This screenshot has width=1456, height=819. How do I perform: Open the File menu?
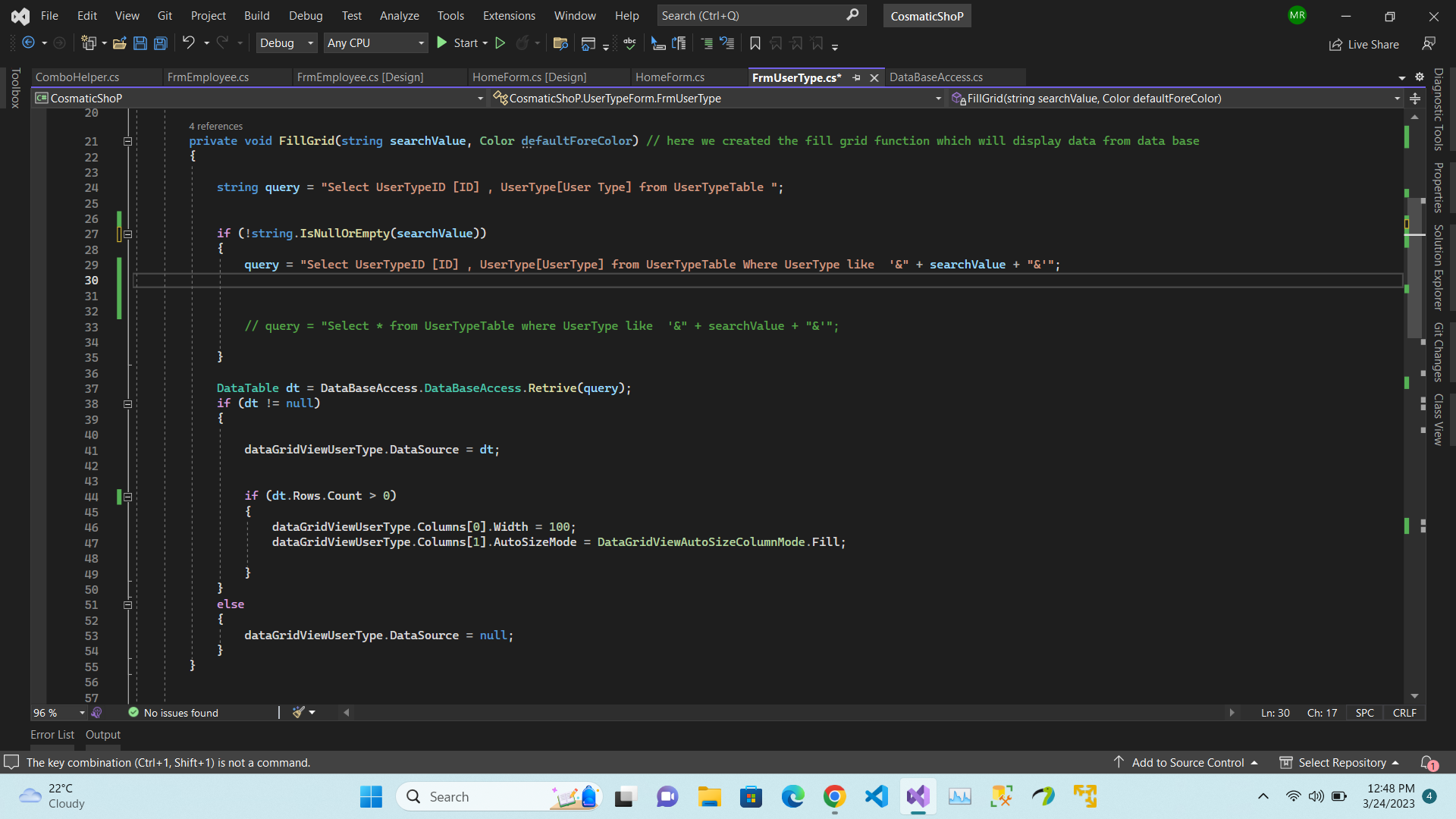point(49,15)
